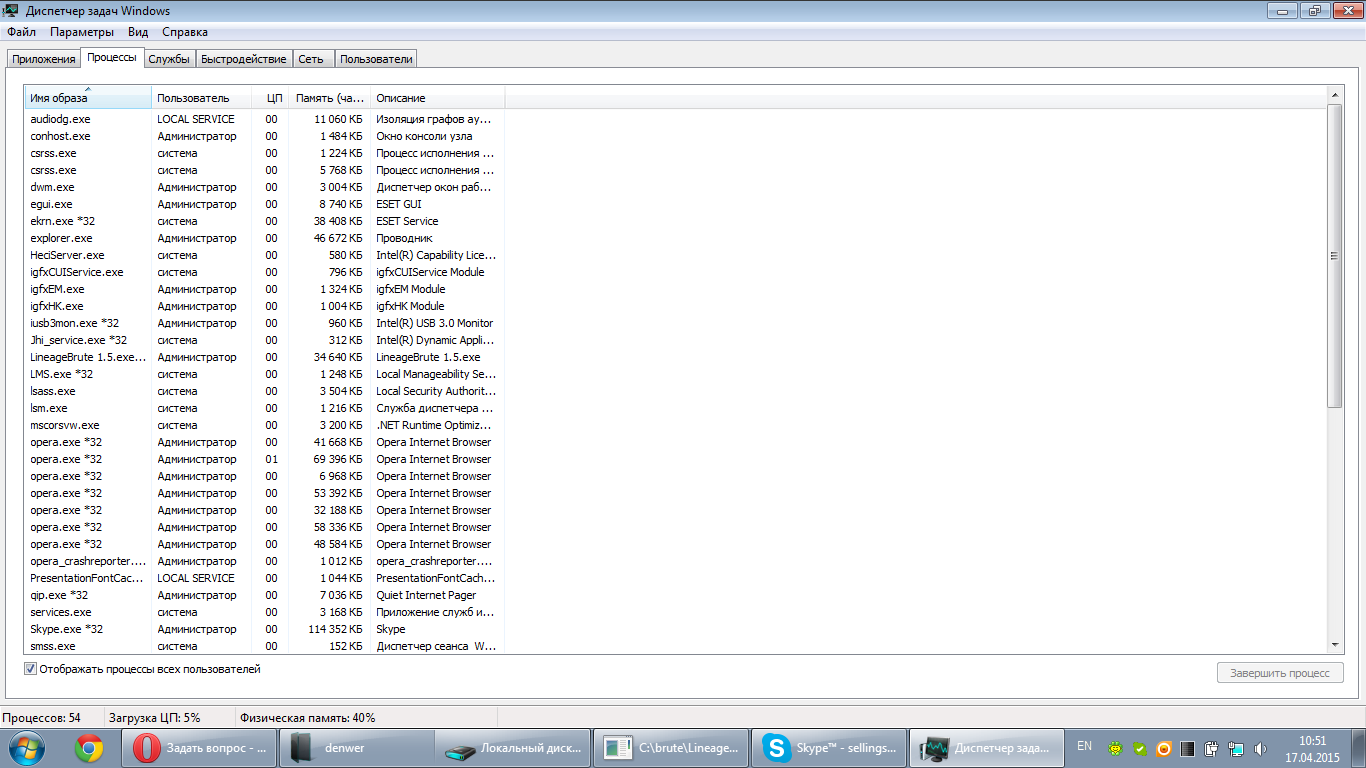
Task: Select the audiodg.exe process row
Action: pyautogui.click(x=265, y=119)
